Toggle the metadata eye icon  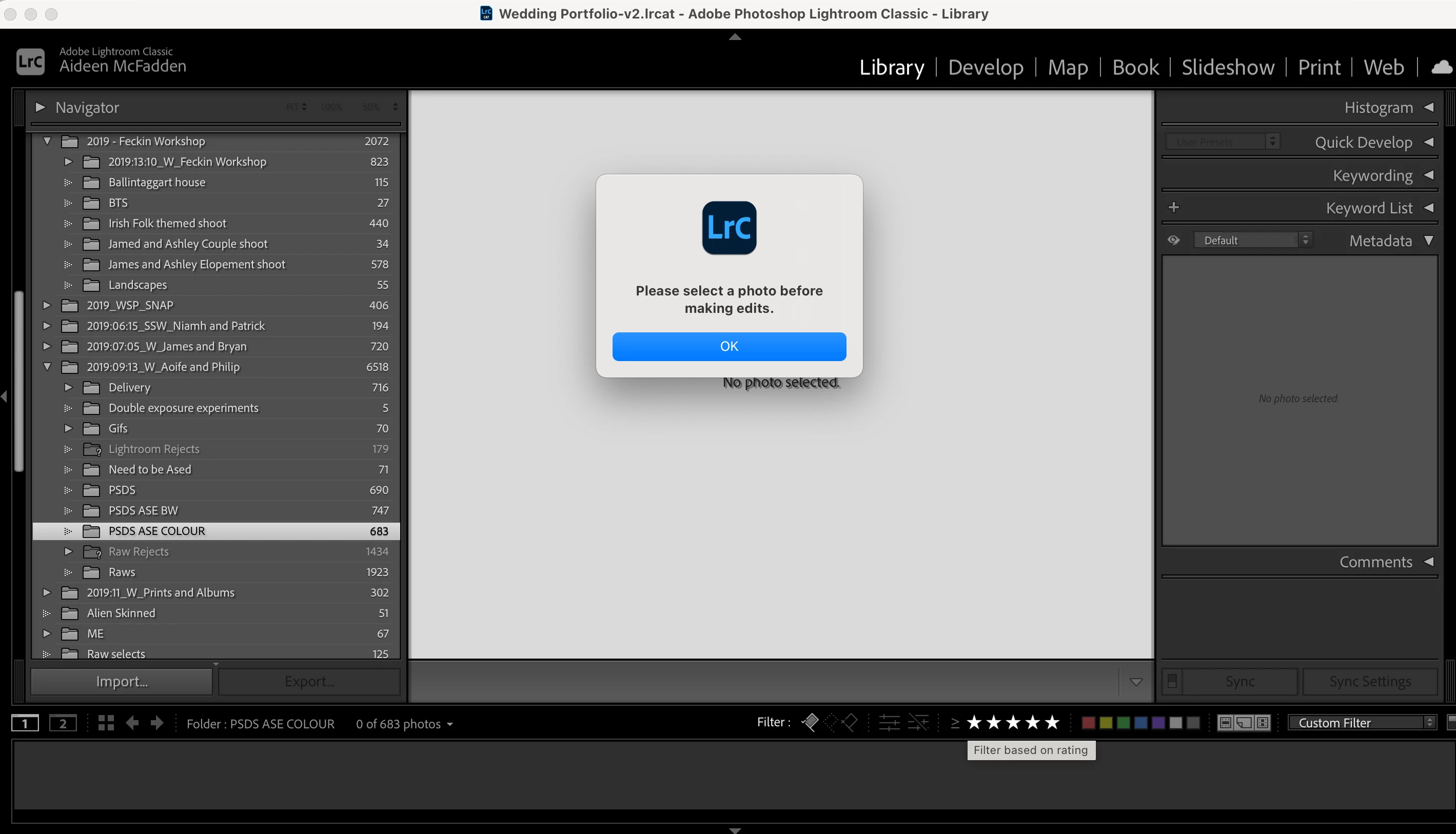click(x=1174, y=241)
